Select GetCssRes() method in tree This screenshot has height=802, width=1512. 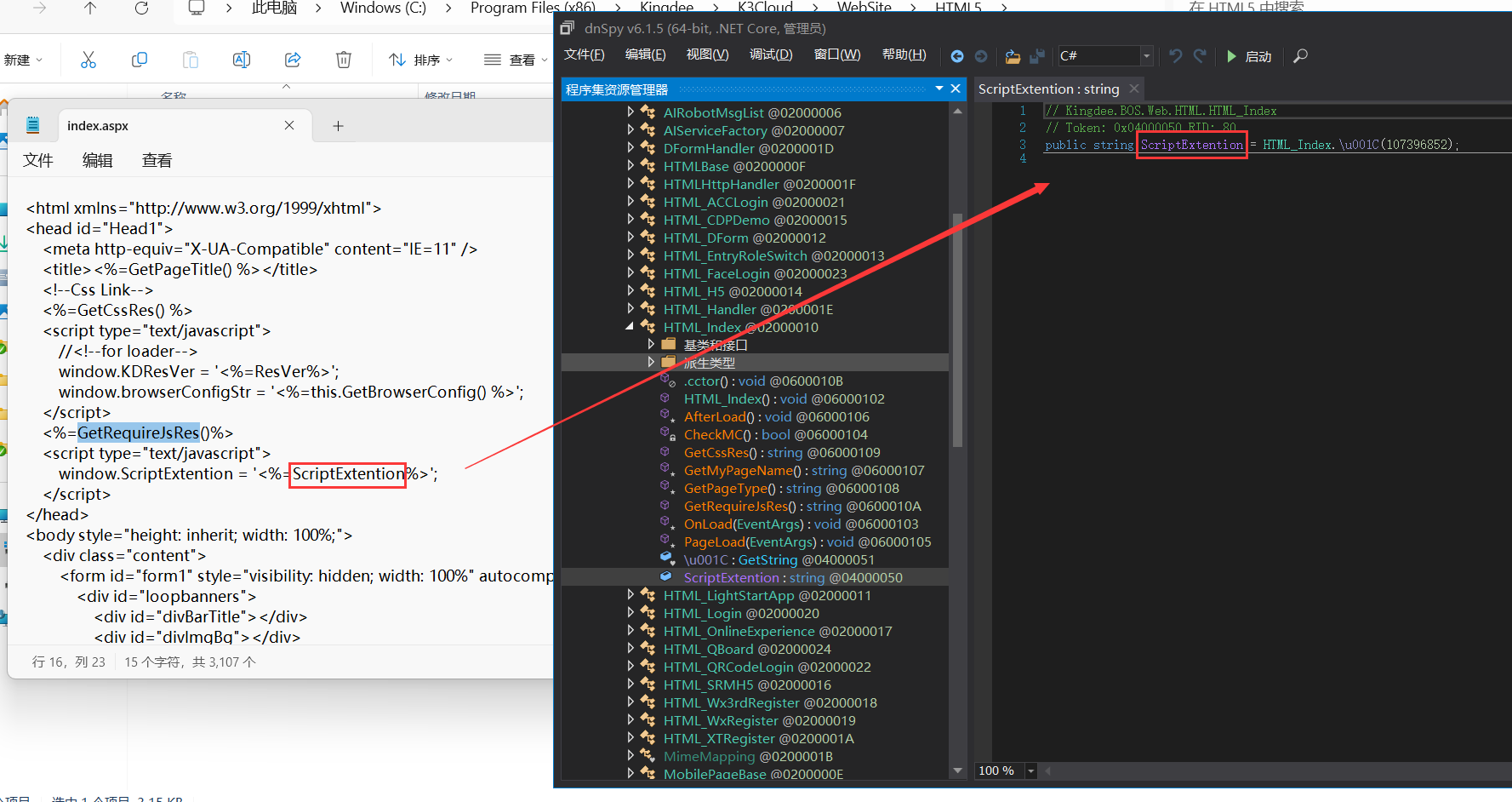pyautogui.click(x=782, y=452)
